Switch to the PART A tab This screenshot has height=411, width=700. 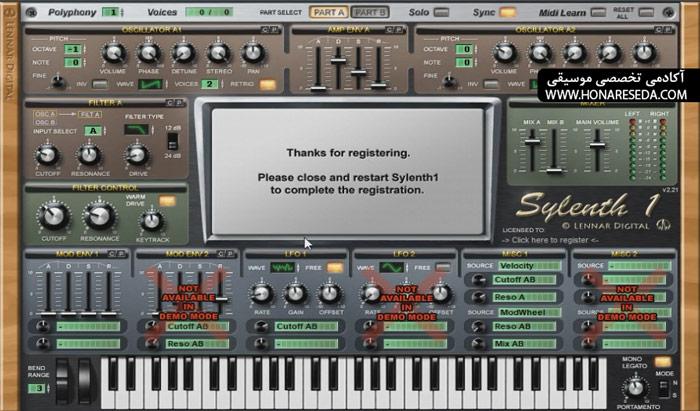pyautogui.click(x=329, y=12)
